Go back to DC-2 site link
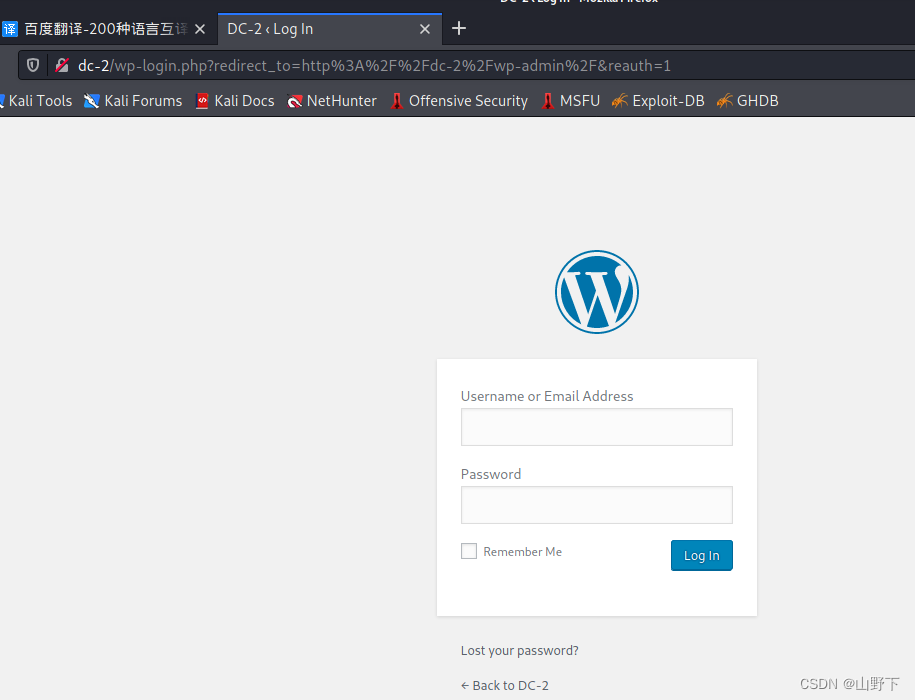The height and width of the screenshot is (700, 915). 505,685
